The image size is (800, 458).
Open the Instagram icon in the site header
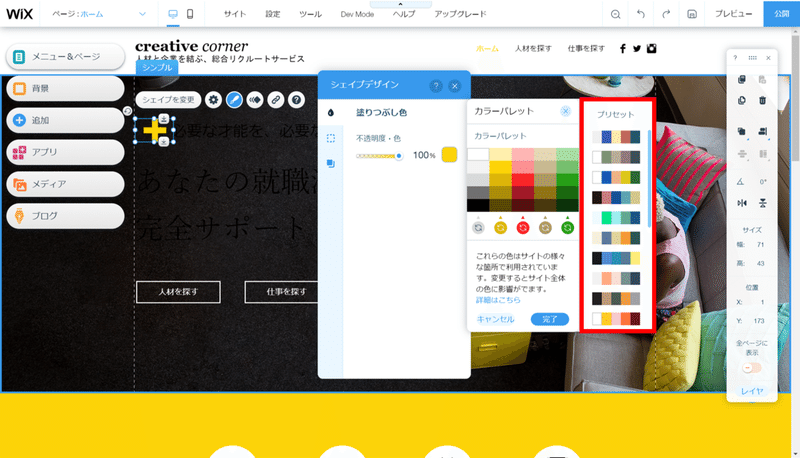(x=652, y=48)
